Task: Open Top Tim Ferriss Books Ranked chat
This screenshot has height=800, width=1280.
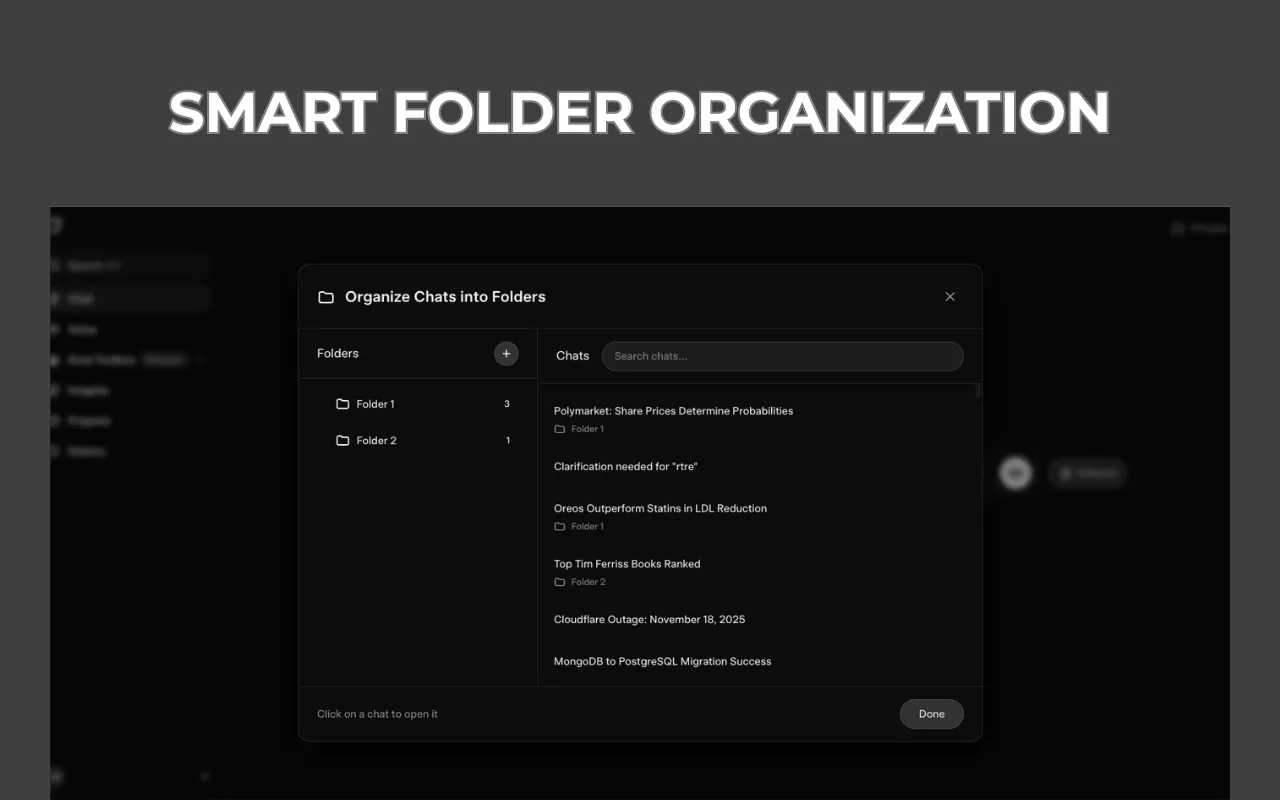Action: tap(627, 564)
